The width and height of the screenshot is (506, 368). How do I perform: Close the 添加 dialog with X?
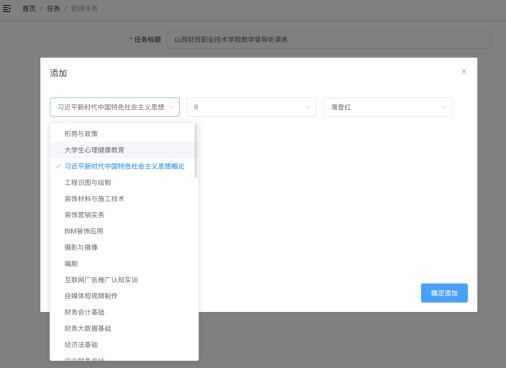pyautogui.click(x=464, y=71)
